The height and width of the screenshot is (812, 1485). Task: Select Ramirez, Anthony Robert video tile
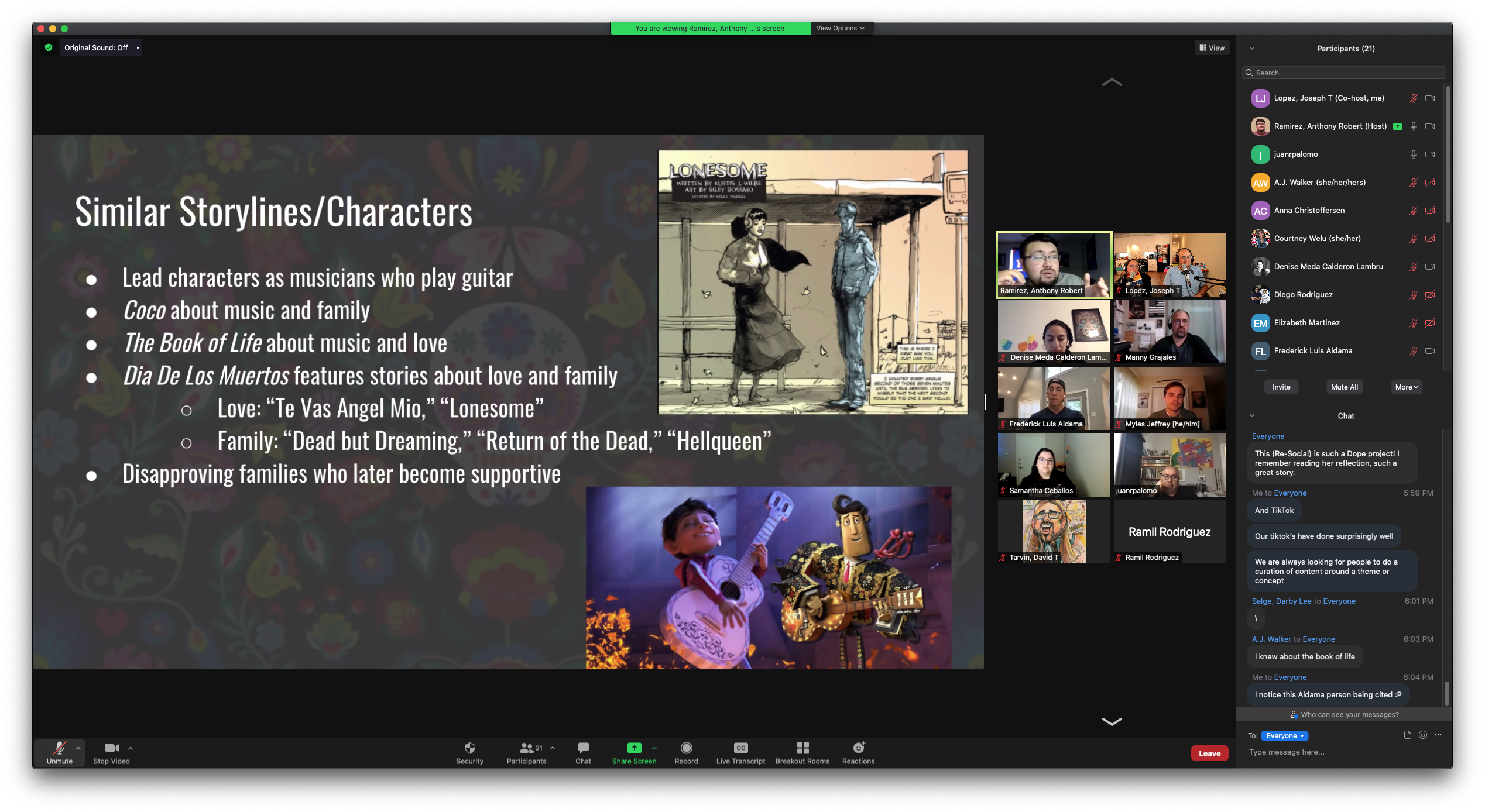[1054, 265]
